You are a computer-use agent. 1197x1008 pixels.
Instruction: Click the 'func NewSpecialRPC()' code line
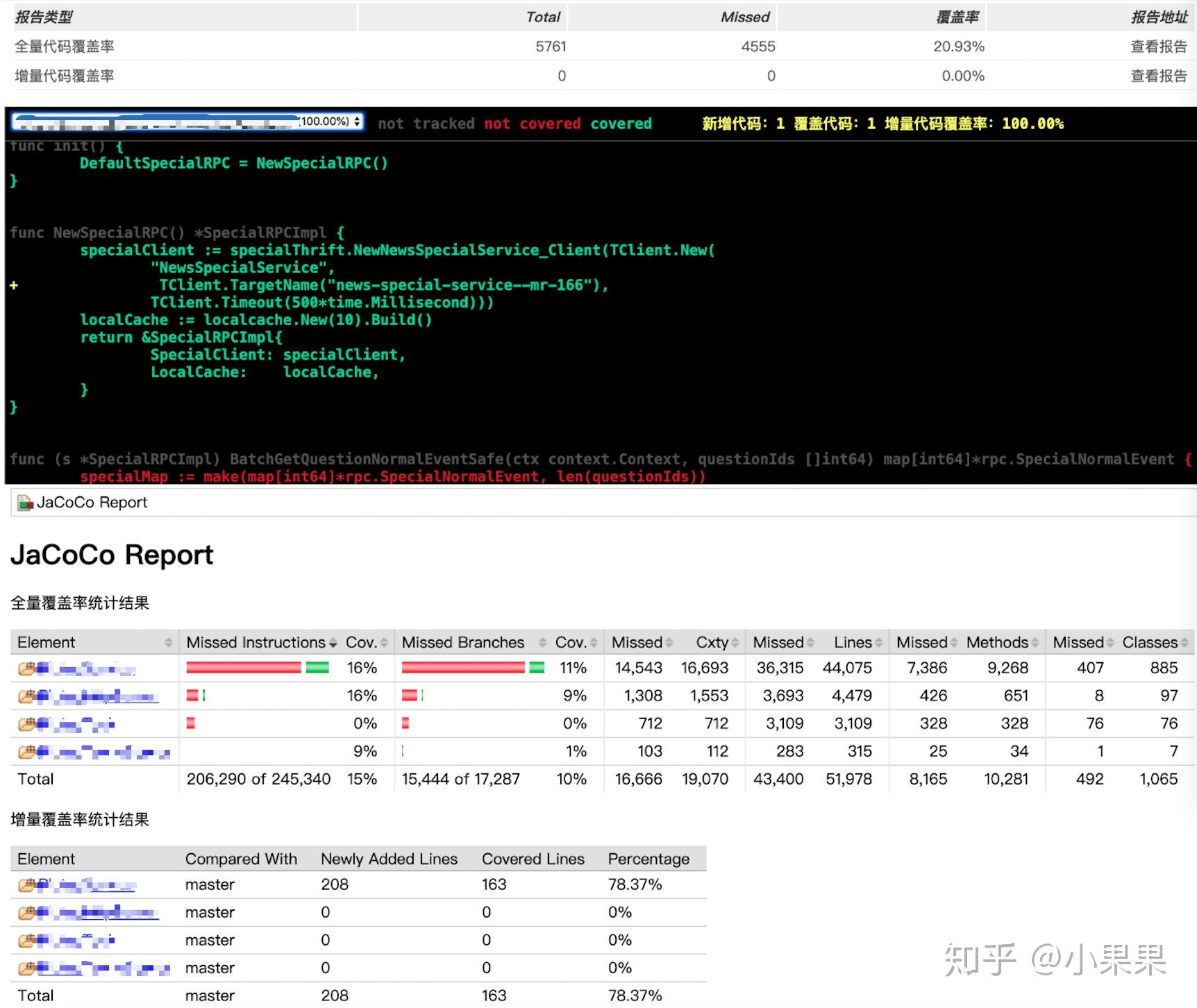coord(177,233)
